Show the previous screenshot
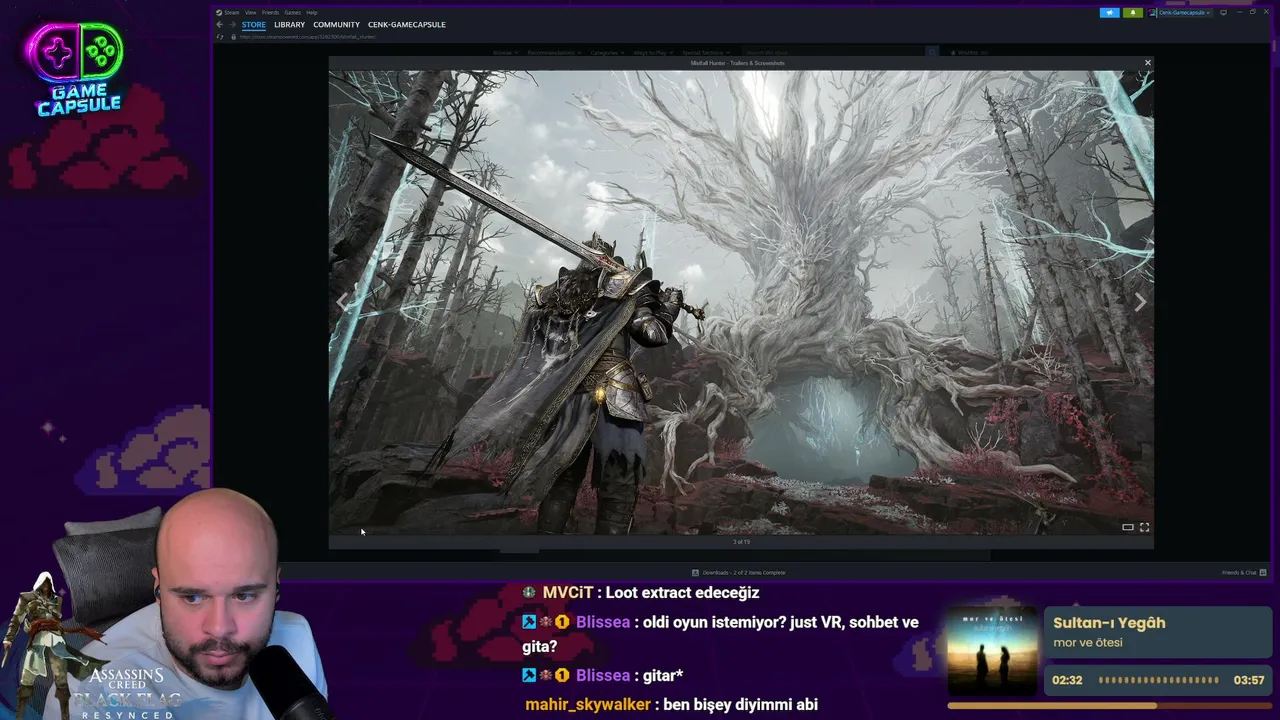 (x=343, y=302)
